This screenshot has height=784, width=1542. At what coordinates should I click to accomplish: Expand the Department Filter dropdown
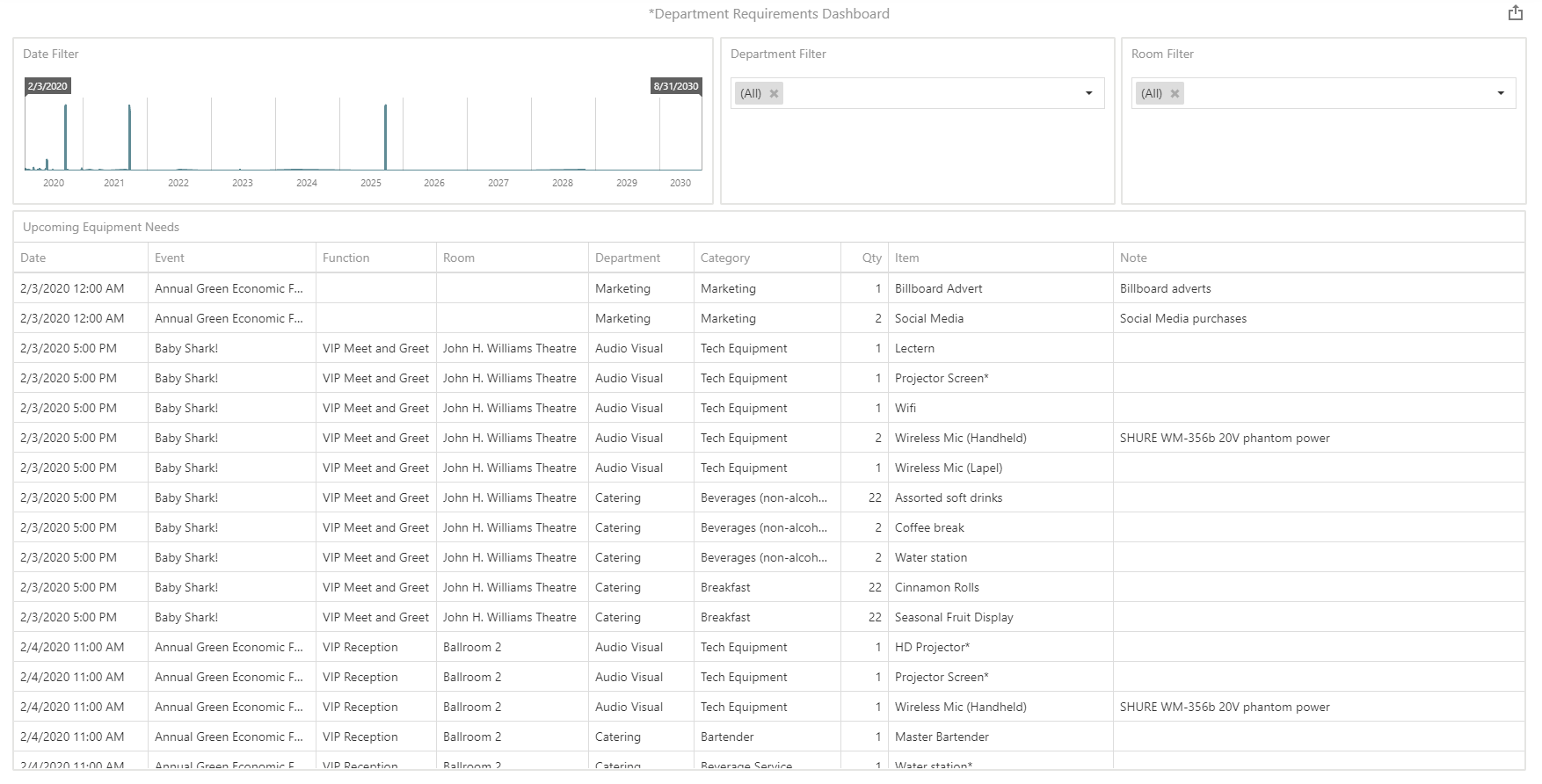[x=1088, y=93]
